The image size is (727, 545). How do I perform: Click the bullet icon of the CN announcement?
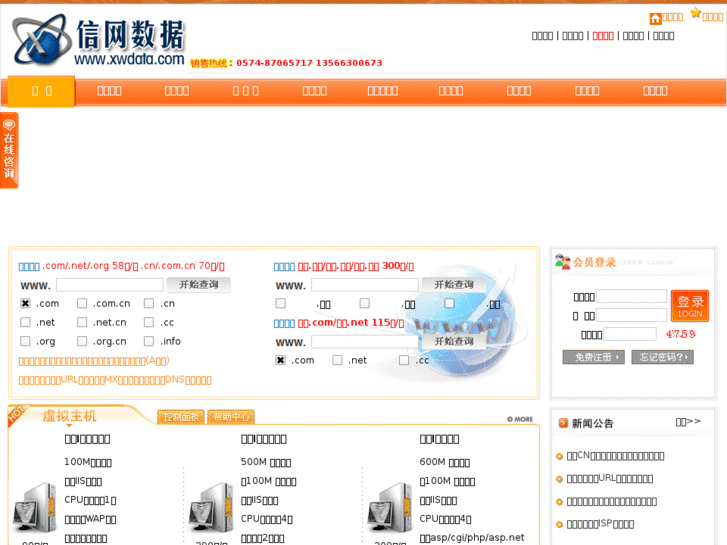[559, 456]
